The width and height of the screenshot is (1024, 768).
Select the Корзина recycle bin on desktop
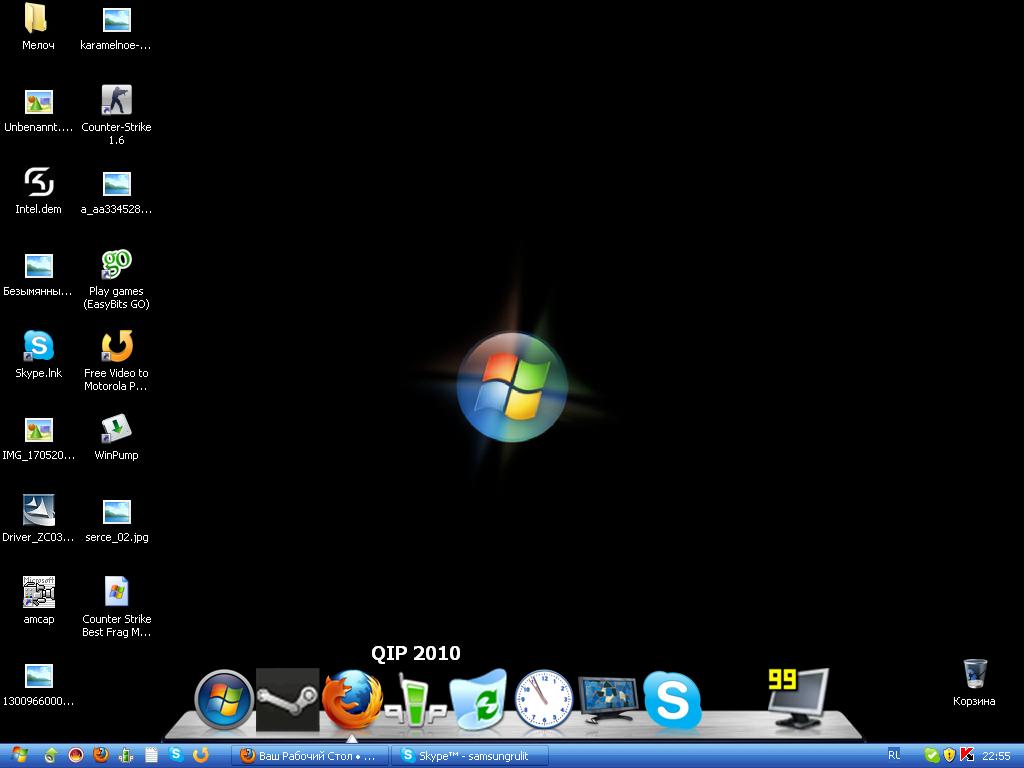pos(974,683)
